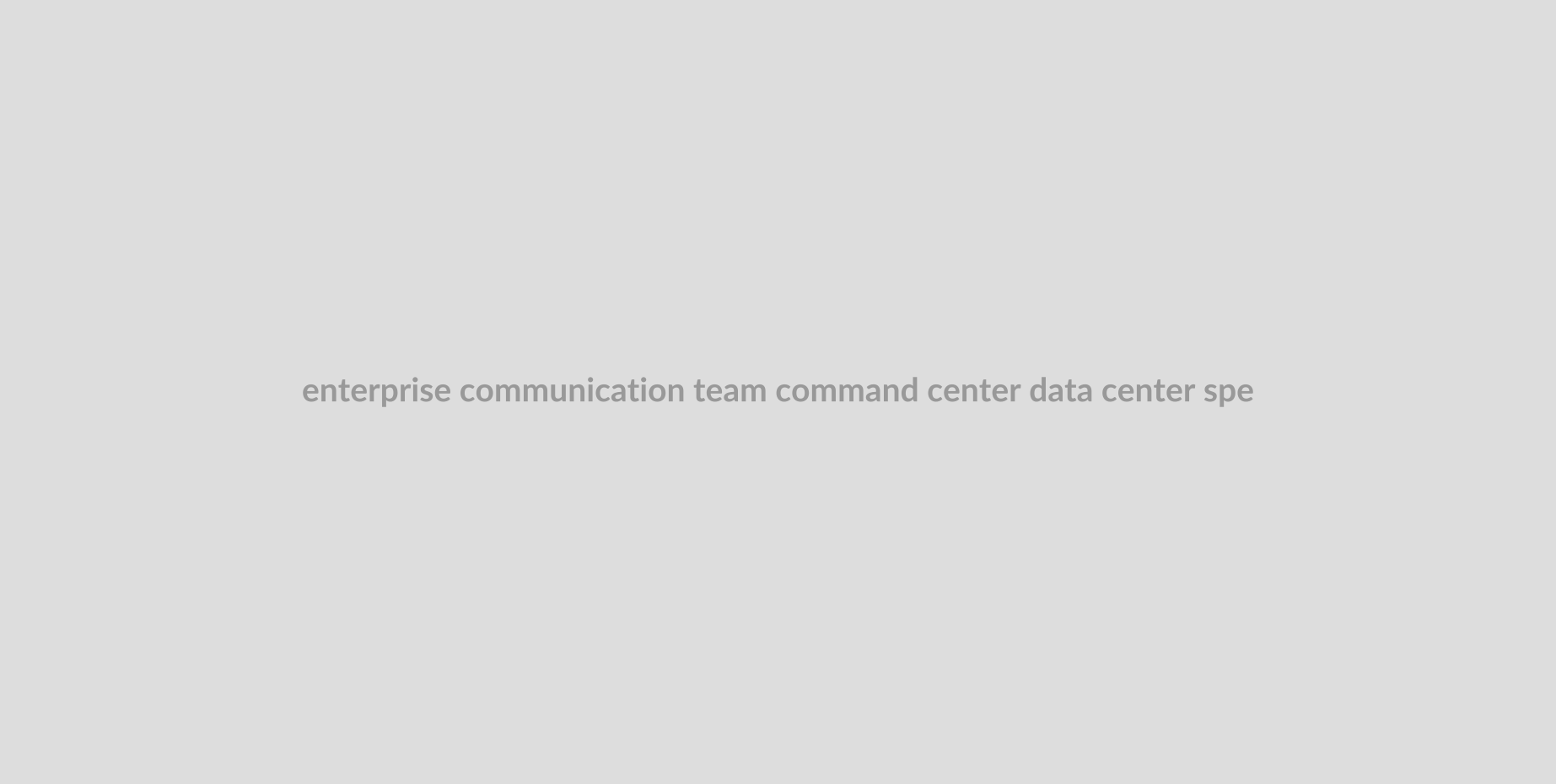Click blank gray space left of "enterprise"

tap(150, 391)
